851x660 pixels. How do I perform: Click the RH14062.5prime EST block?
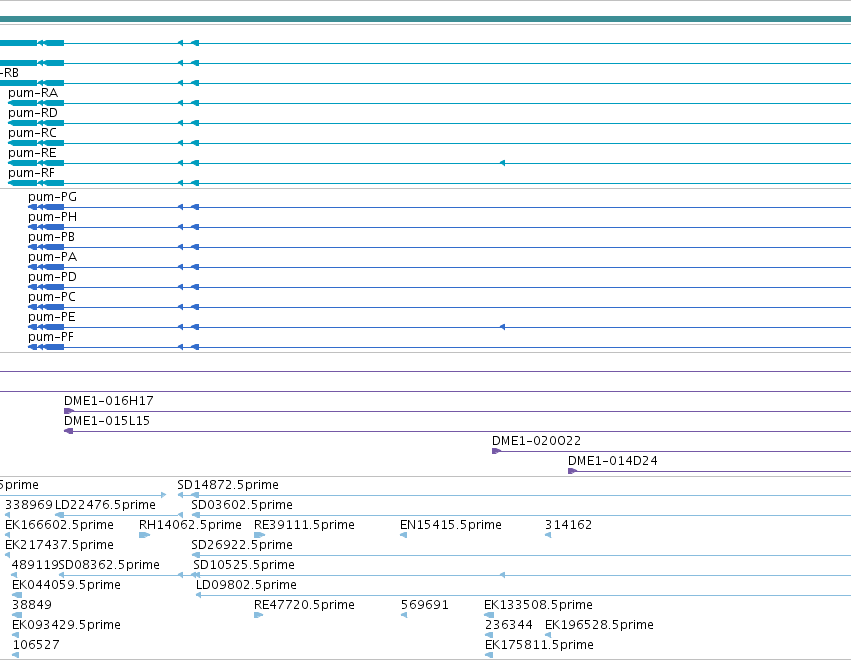(x=144, y=535)
